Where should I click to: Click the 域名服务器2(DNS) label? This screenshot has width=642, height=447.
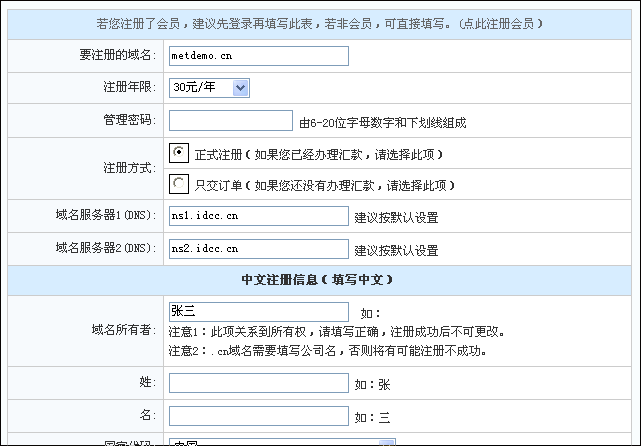point(105,248)
